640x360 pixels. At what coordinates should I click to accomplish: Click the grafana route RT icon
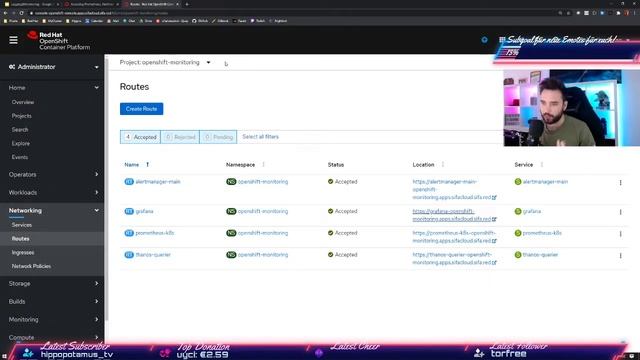pos(129,211)
